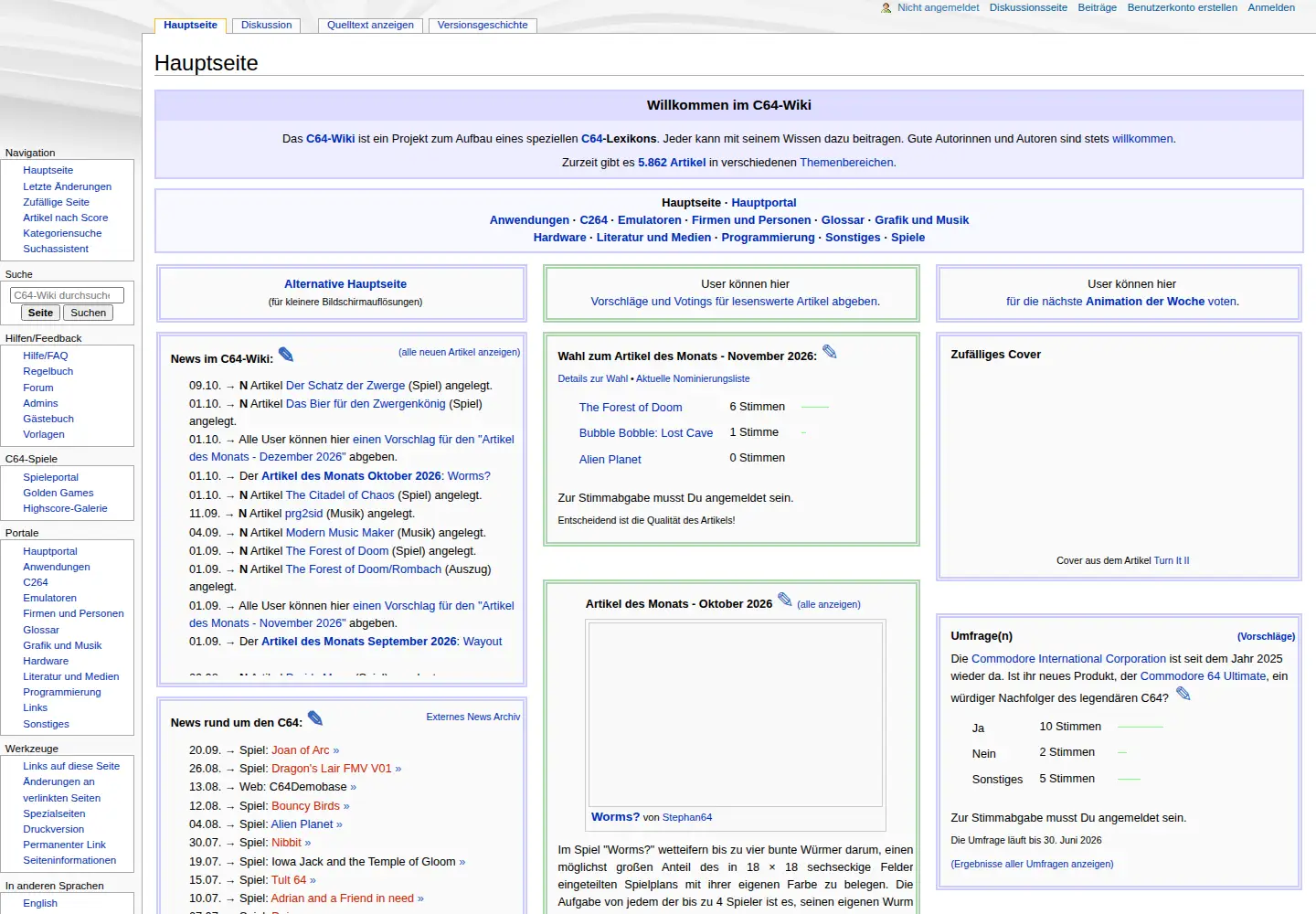Open the English language link
Viewport: 1316px width, 914px height.
(40, 903)
